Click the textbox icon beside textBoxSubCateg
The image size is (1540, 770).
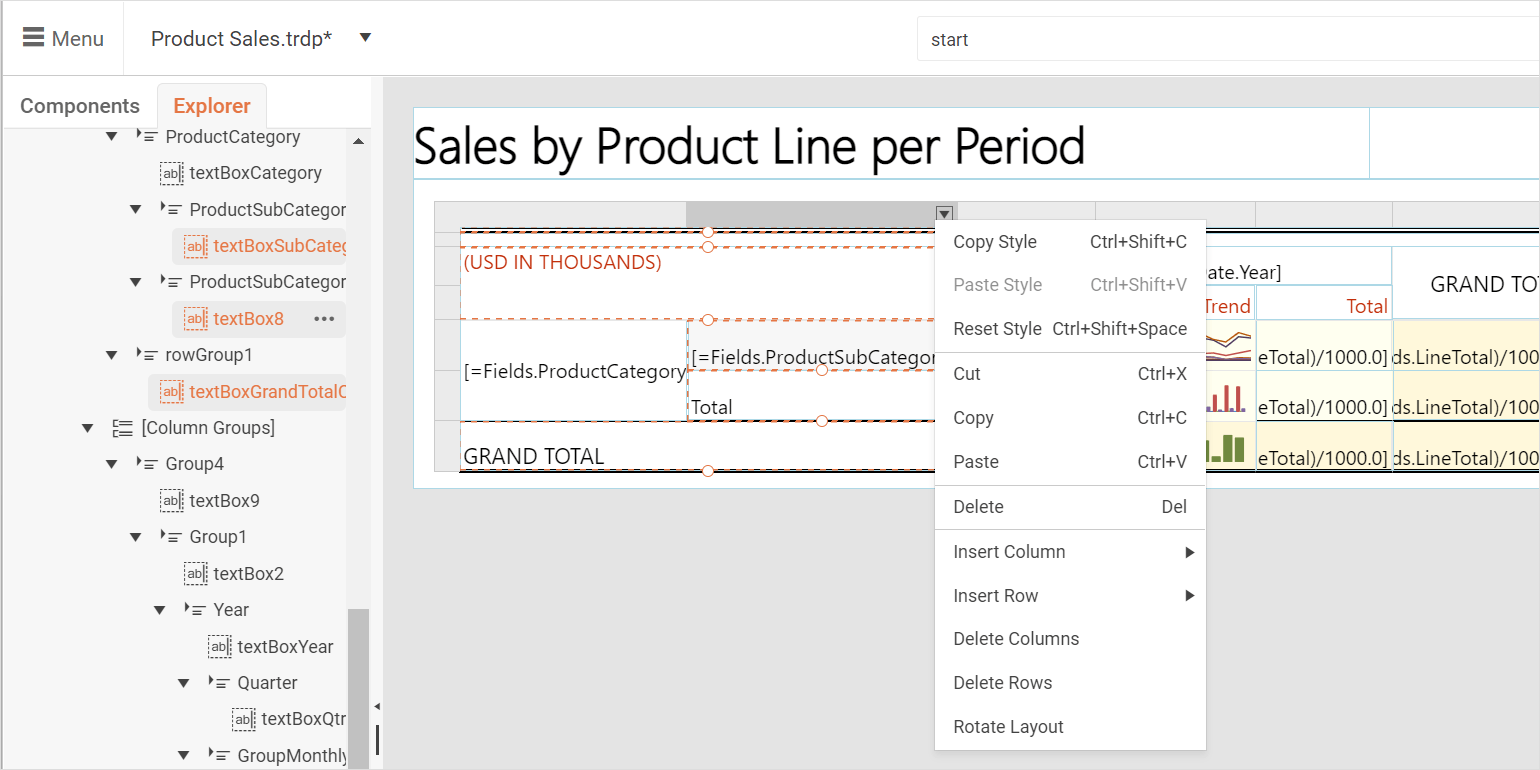196,246
